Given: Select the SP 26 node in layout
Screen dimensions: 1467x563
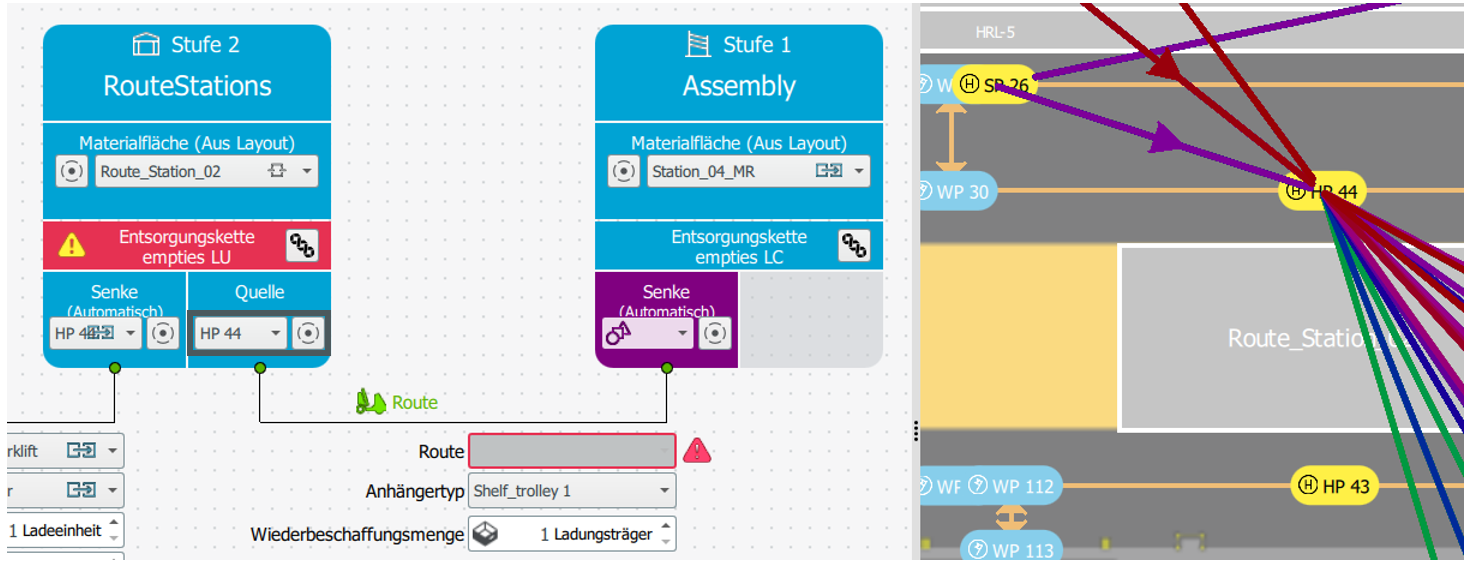Looking at the screenshot, I should [x=994, y=85].
